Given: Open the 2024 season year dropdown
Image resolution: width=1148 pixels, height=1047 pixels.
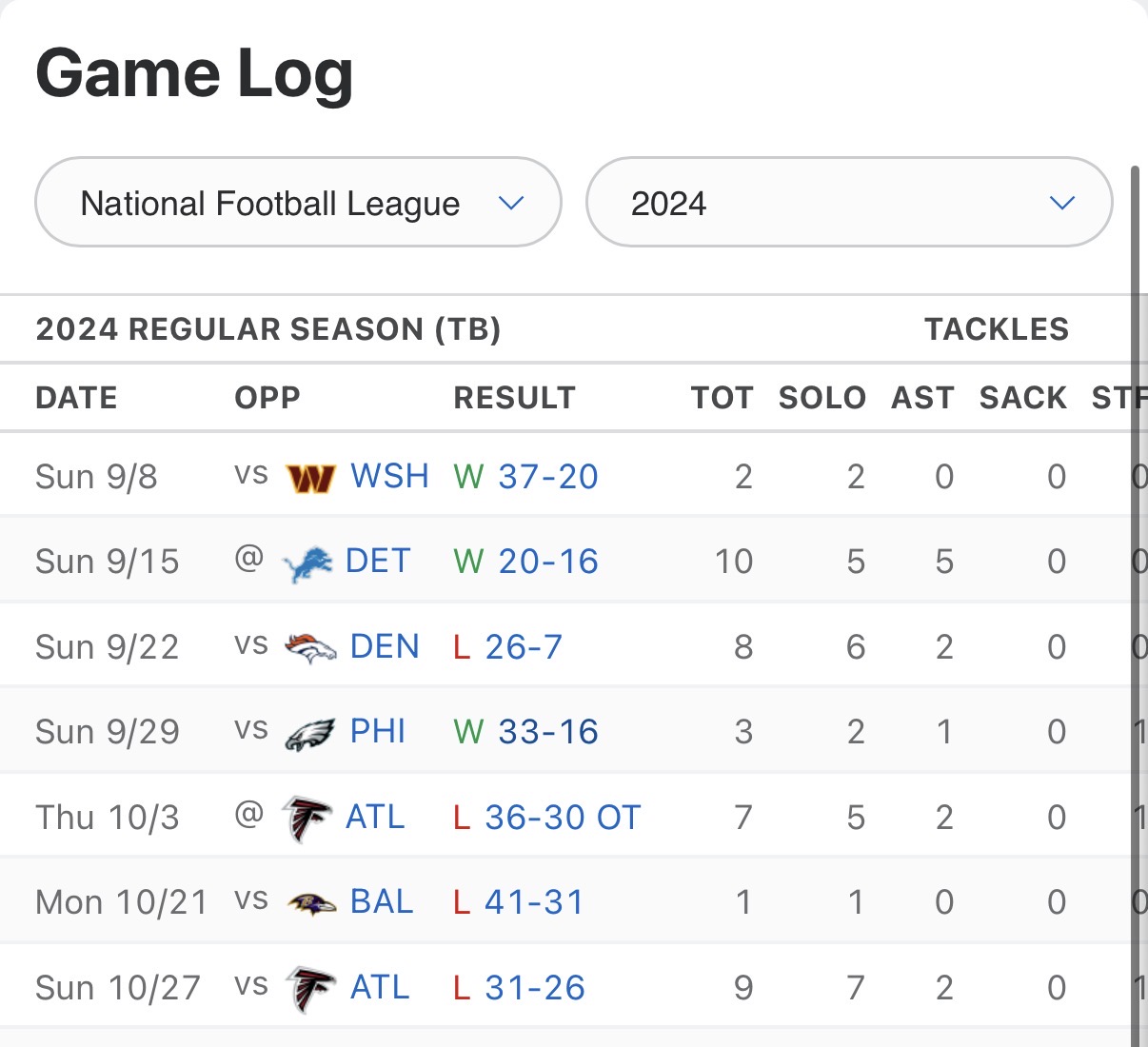Looking at the screenshot, I should 848,203.
